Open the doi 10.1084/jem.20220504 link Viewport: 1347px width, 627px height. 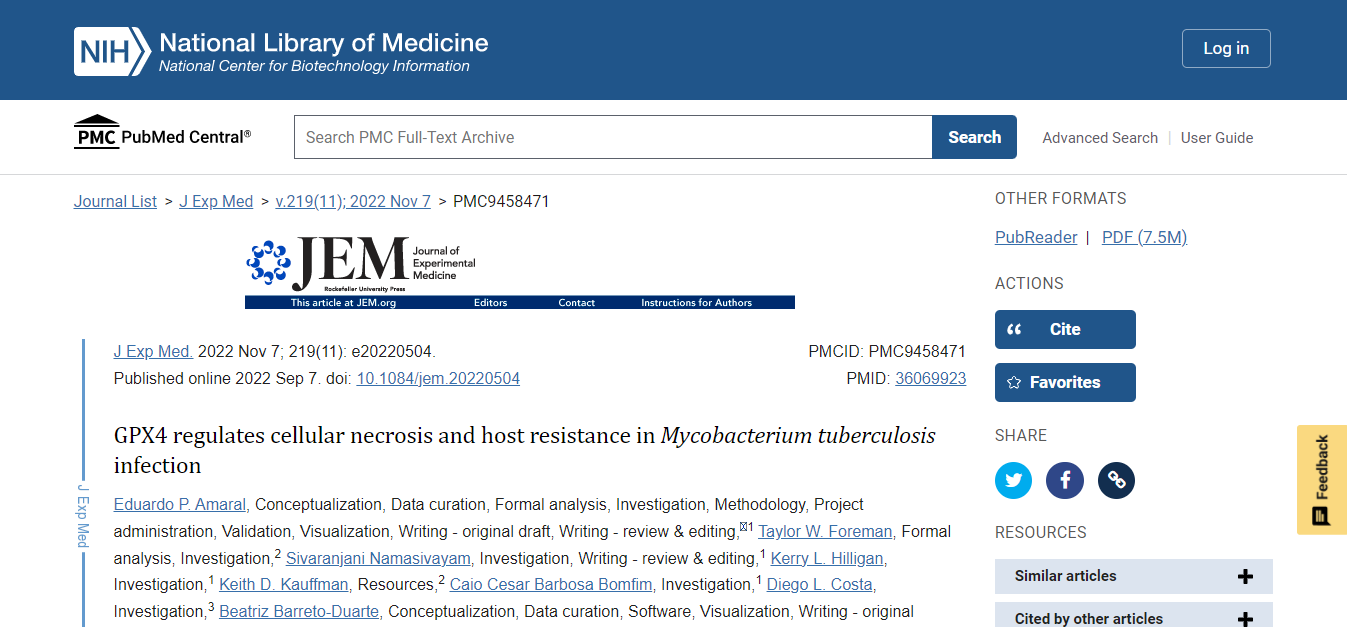point(438,378)
